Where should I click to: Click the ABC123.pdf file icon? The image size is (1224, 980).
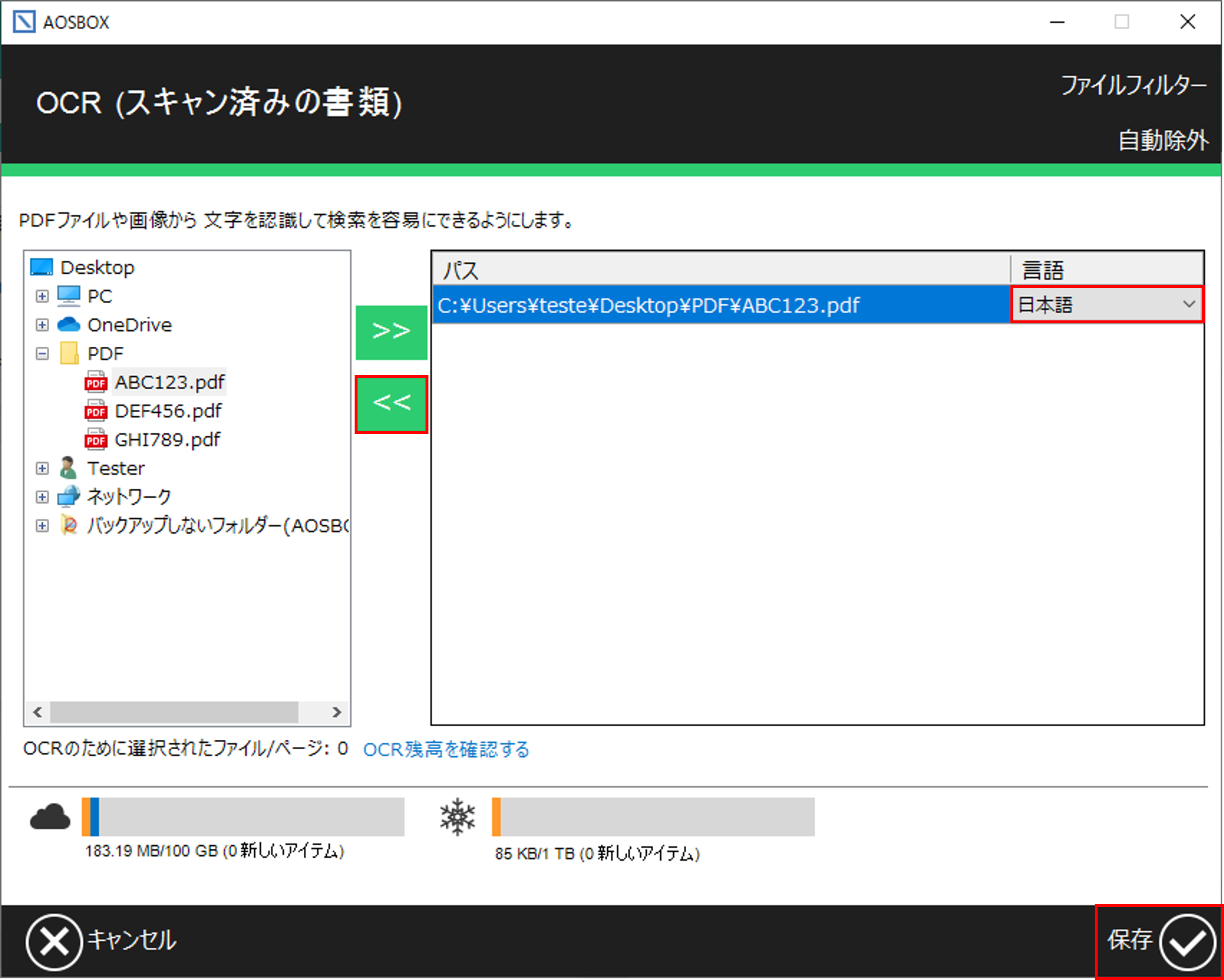[x=96, y=382]
